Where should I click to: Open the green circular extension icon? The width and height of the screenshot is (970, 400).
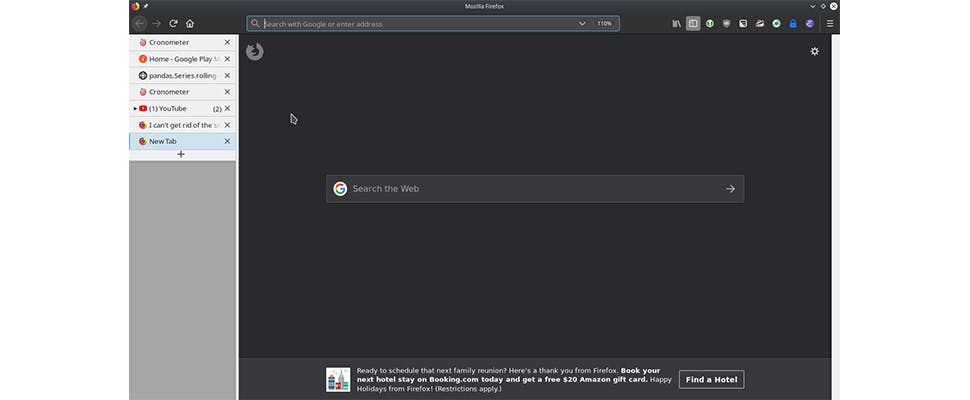click(710, 23)
